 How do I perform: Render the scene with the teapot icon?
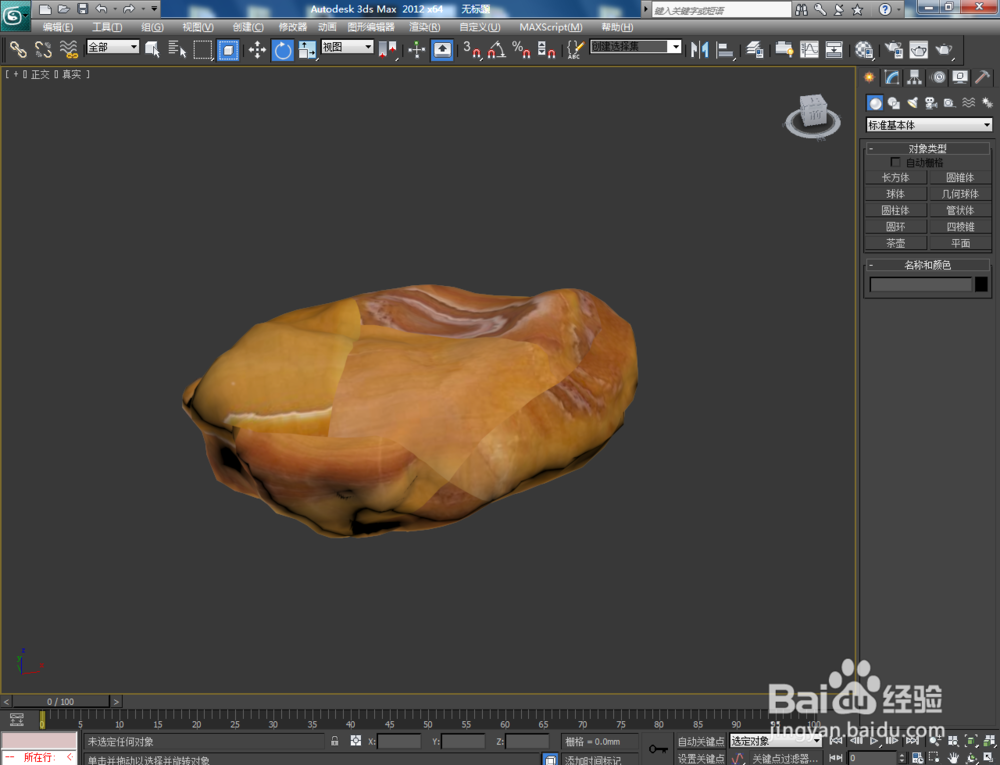[x=945, y=50]
